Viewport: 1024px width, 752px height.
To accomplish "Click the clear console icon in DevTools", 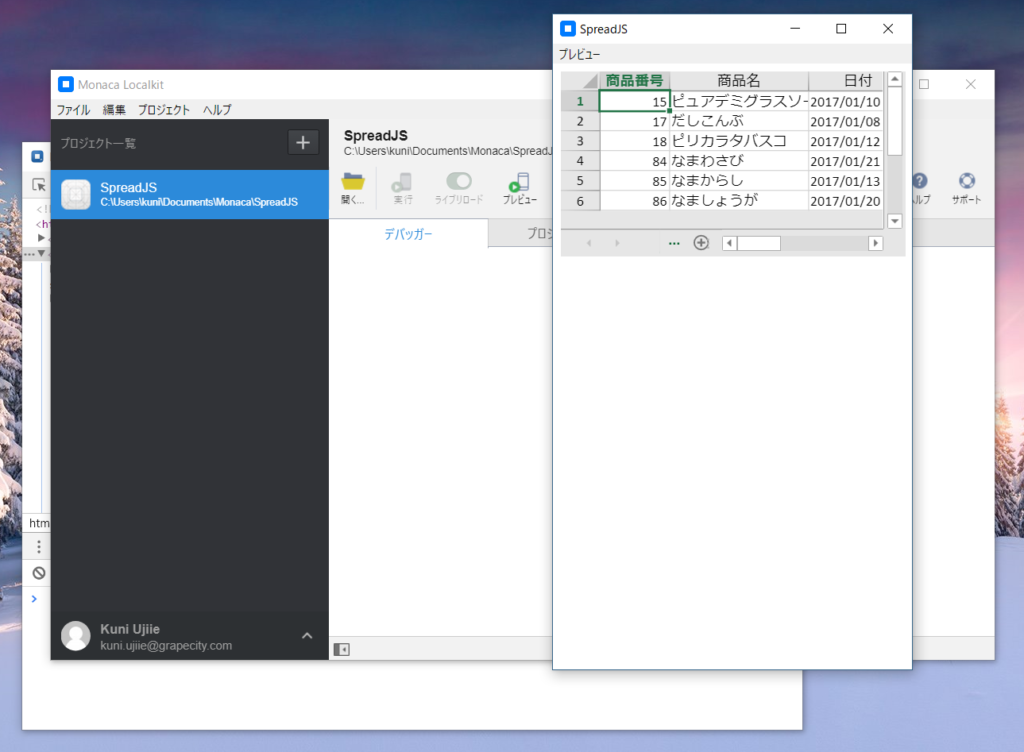I will [x=39, y=573].
